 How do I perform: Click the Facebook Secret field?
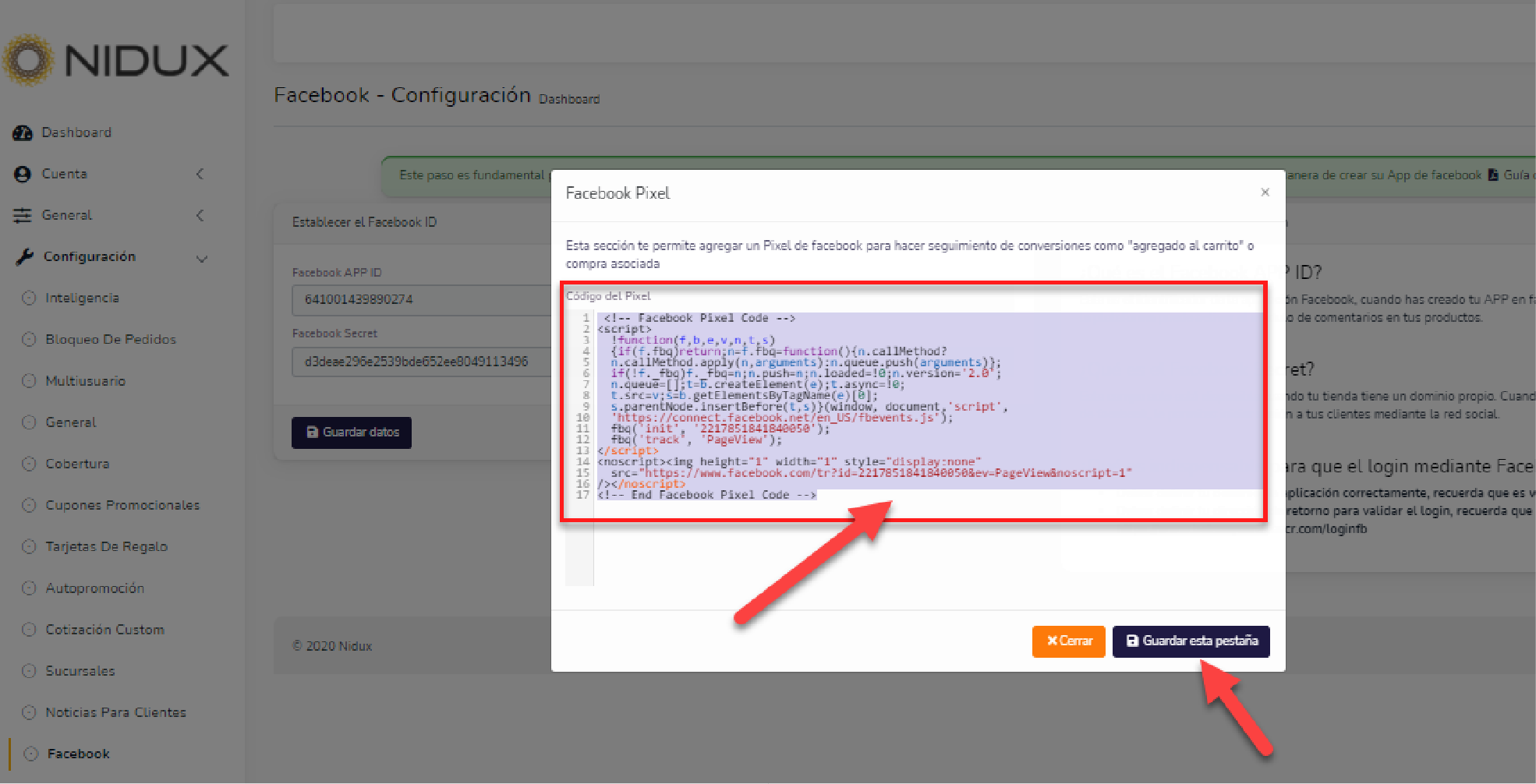[422, 362]
